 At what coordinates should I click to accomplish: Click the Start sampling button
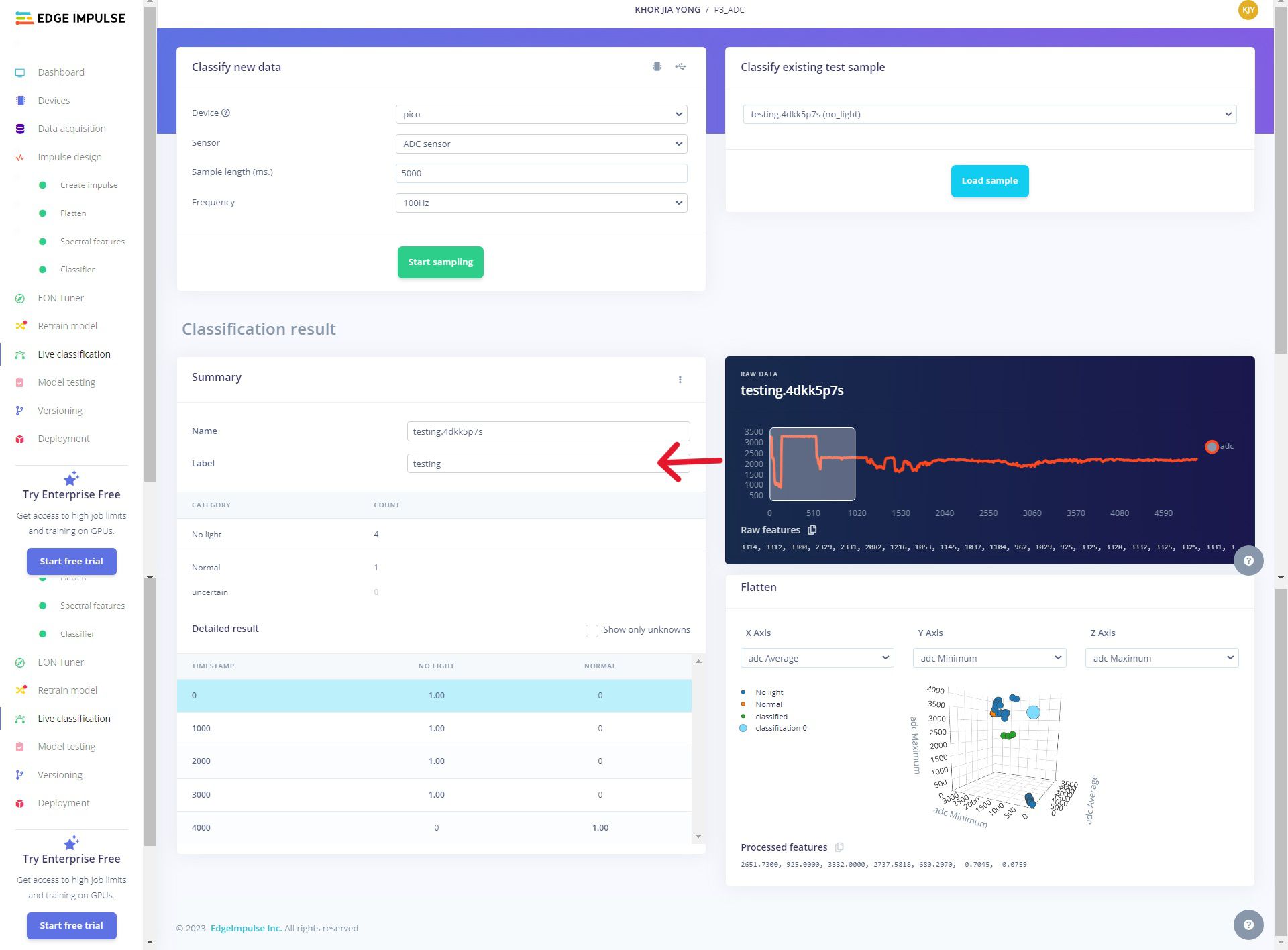(x=440, y=262)
